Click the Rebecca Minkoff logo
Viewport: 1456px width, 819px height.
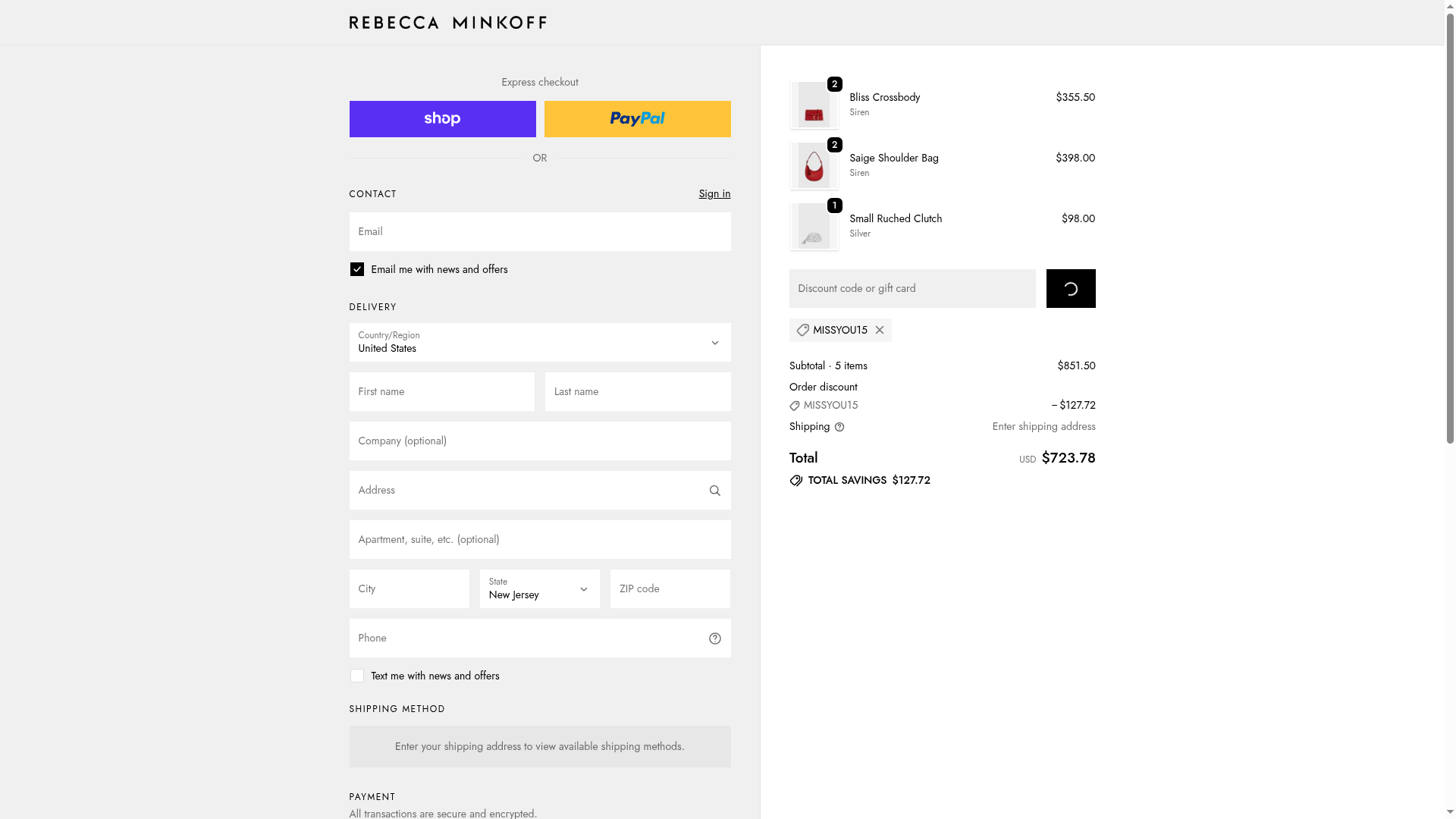(x=447, y=23)
